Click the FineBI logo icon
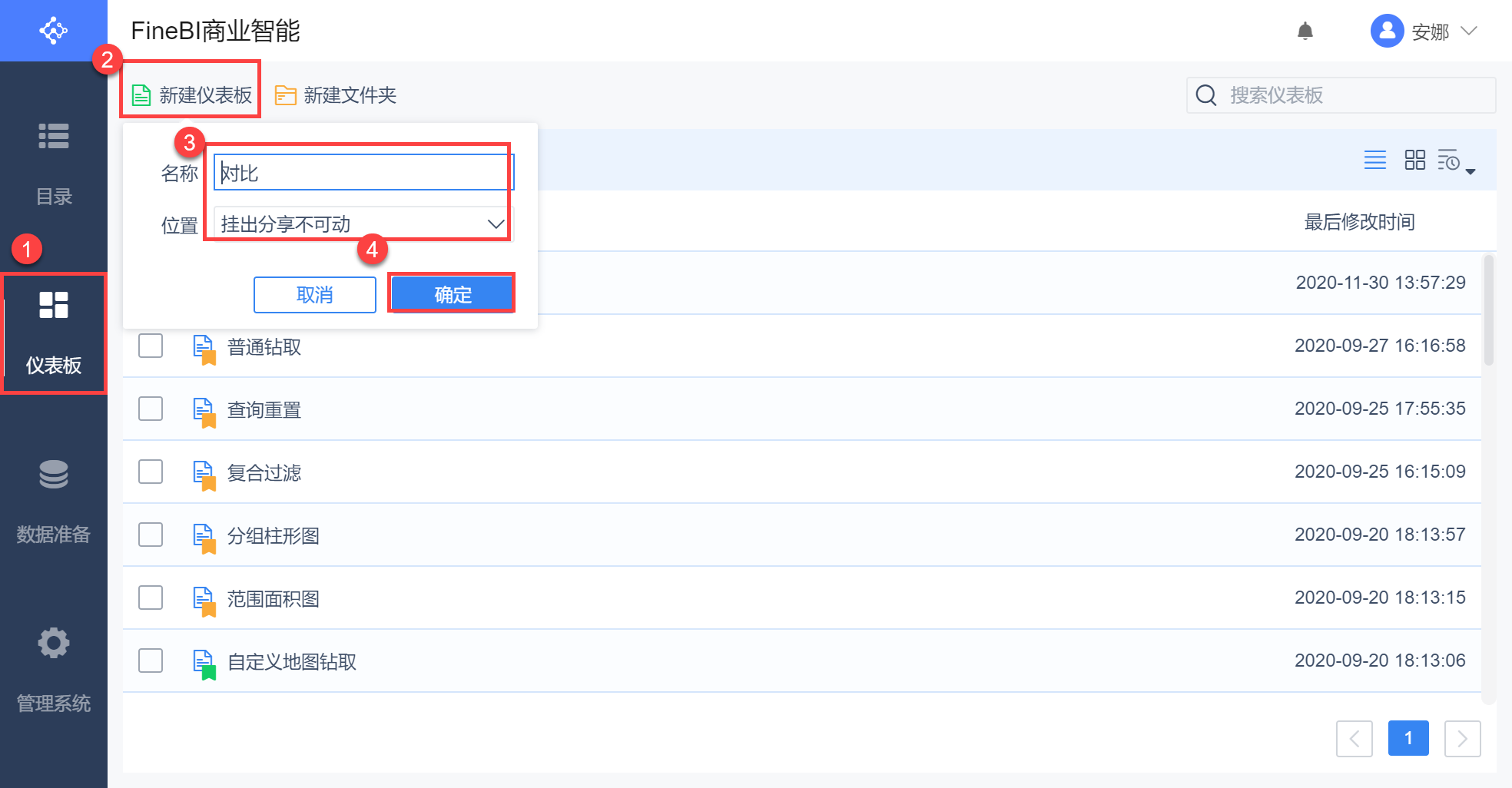Image resolution: width=1512 pixels, height=788 pixels. click(53, 31)
